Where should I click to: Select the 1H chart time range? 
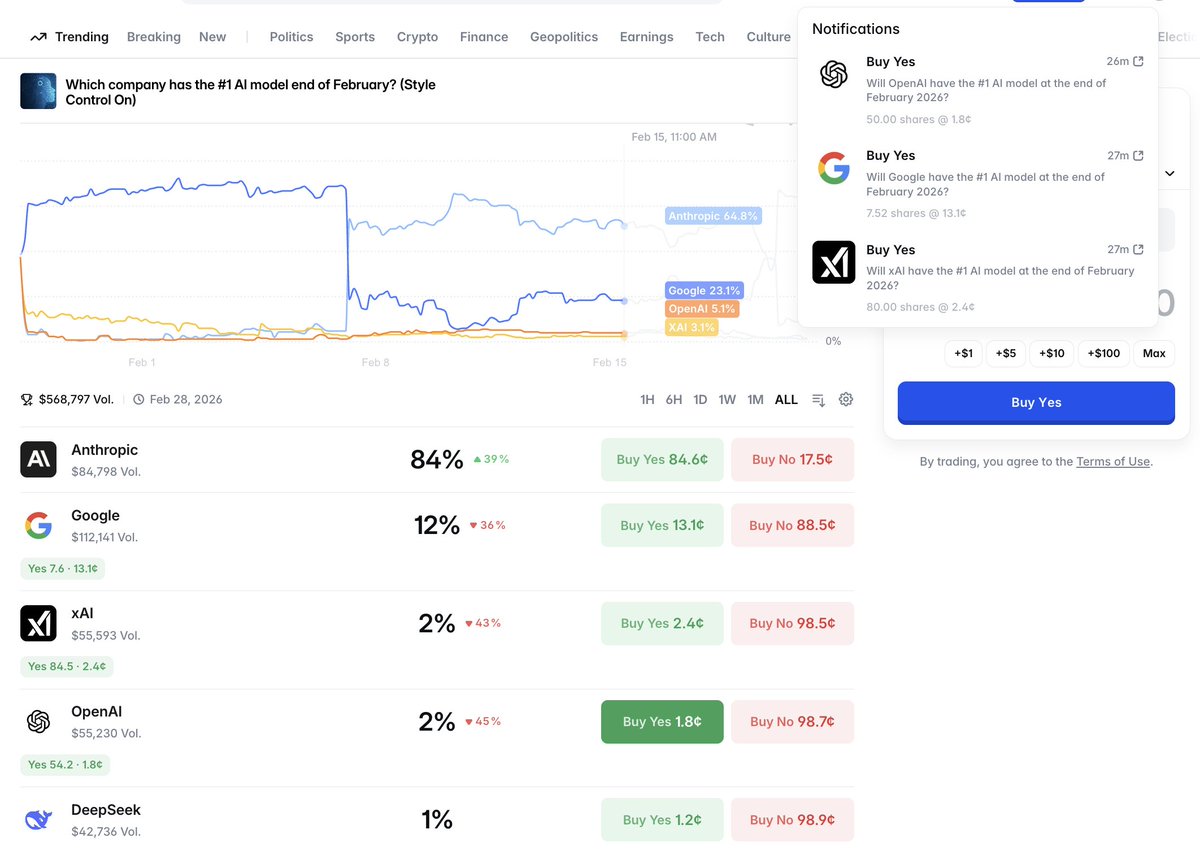tap(647, 400)
